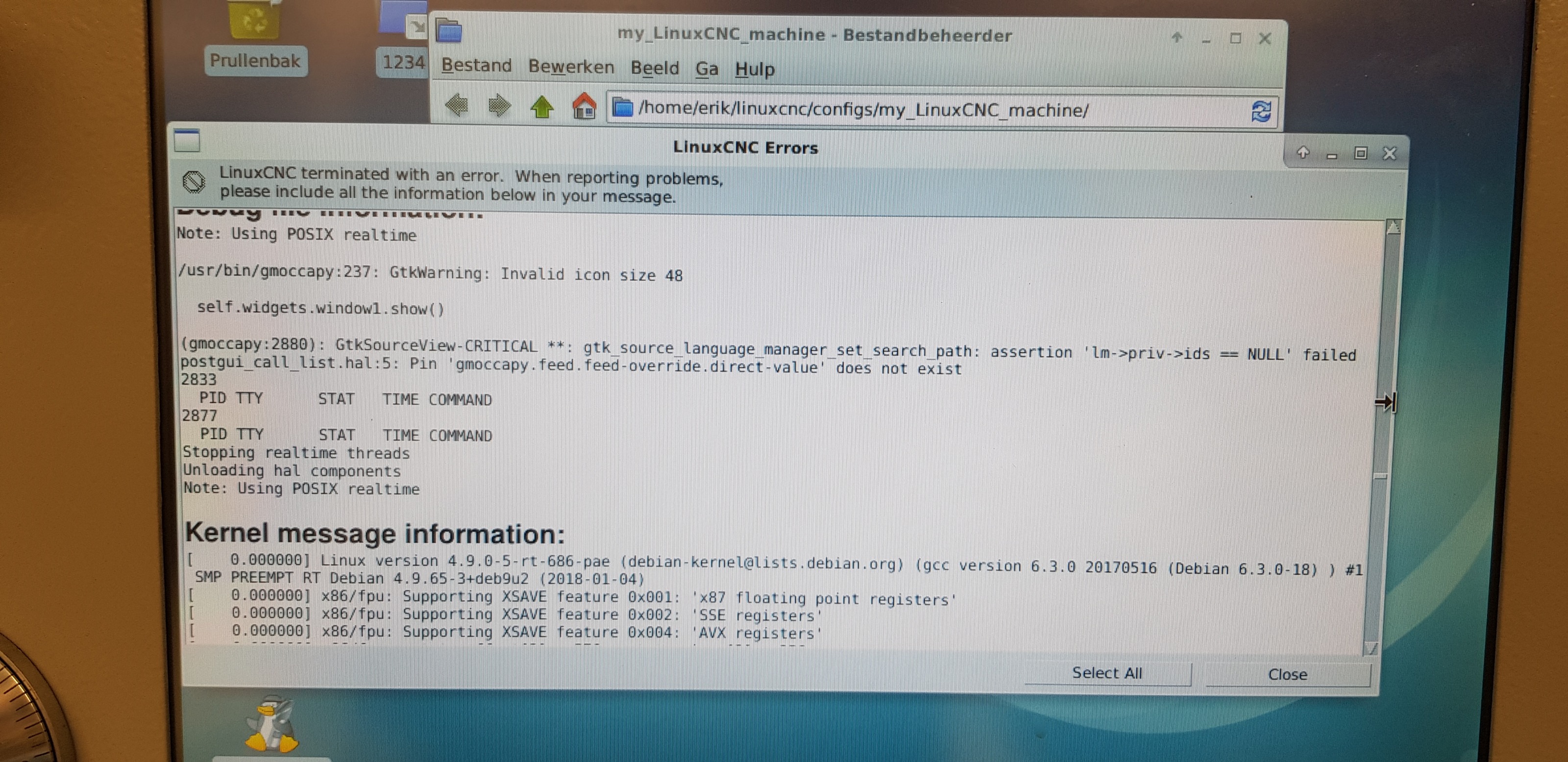Go back in the file manager toolbar

[x=457, y=105]
